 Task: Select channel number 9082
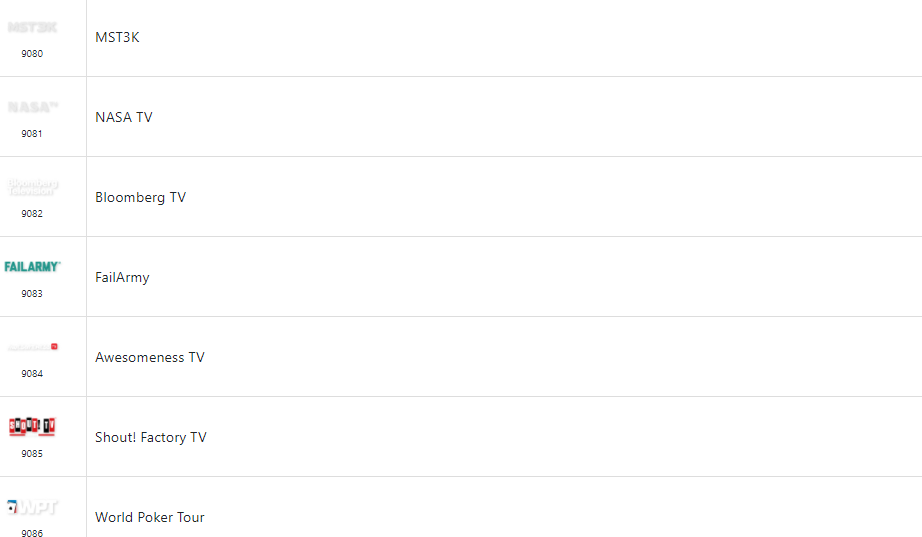[32, 214]
